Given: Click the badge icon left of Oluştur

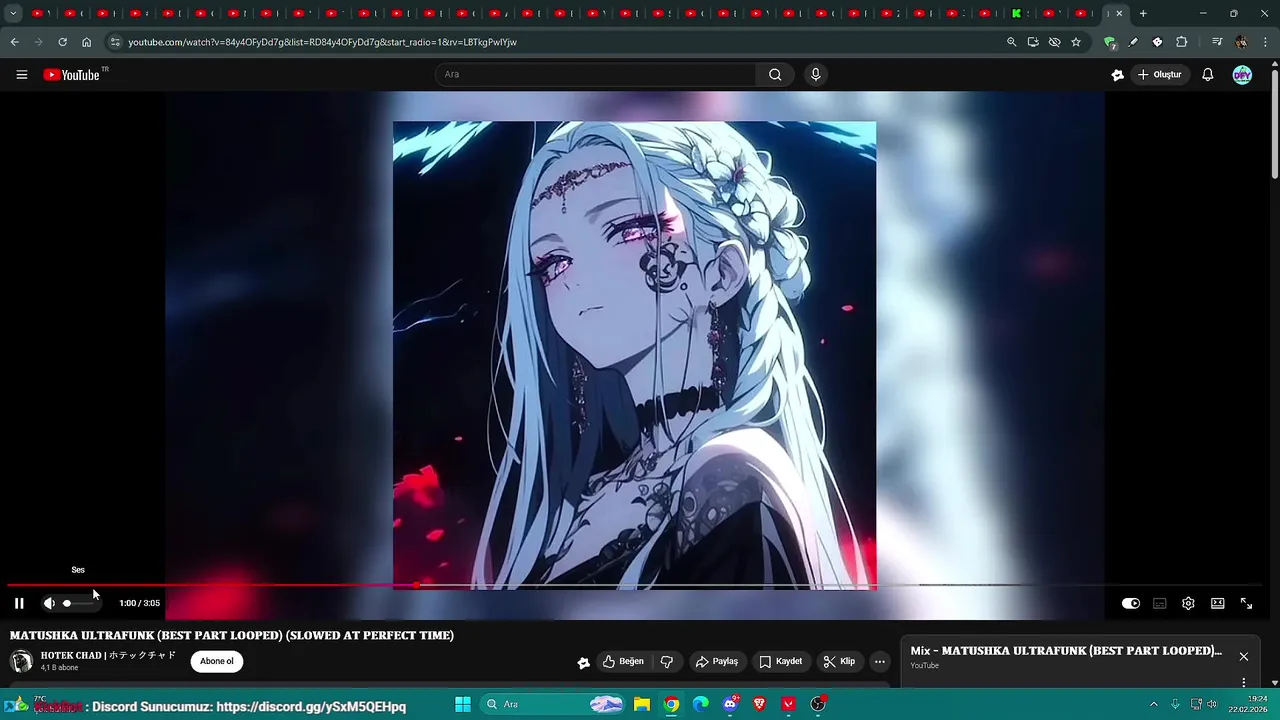Looking at the screenshot, I should click(x=1117, y=75).
